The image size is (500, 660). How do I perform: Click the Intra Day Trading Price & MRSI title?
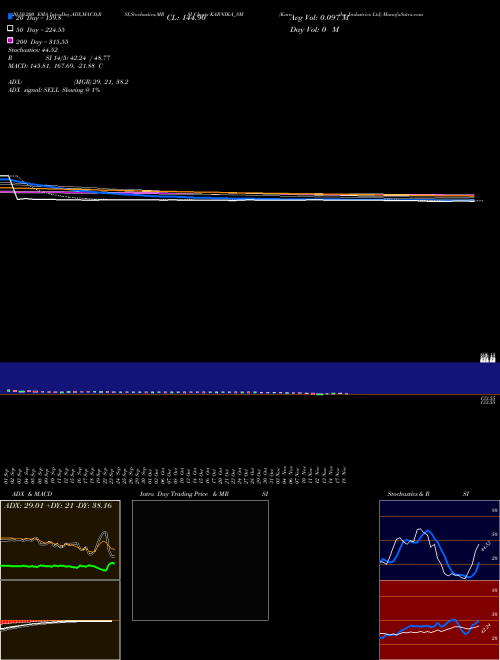point(204,494)
